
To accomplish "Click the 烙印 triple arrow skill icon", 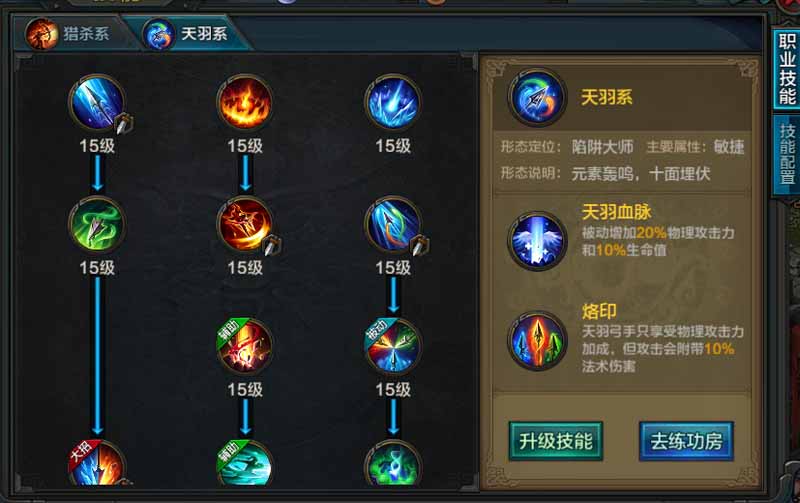I will (x=537, y=341).
